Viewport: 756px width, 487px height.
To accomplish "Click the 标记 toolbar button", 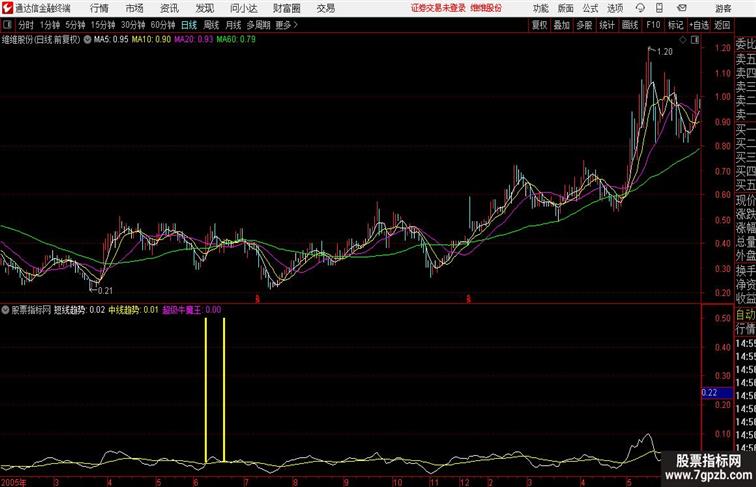I will [x=675, y=25].
